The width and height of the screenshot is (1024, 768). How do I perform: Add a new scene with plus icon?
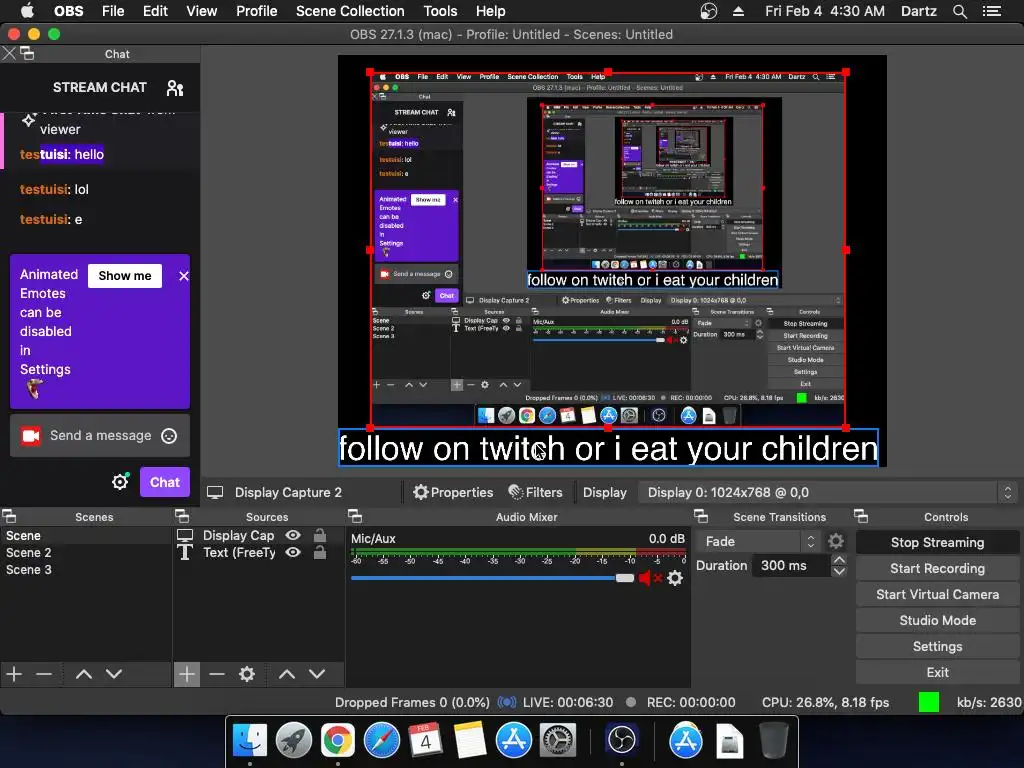[14, 674]
